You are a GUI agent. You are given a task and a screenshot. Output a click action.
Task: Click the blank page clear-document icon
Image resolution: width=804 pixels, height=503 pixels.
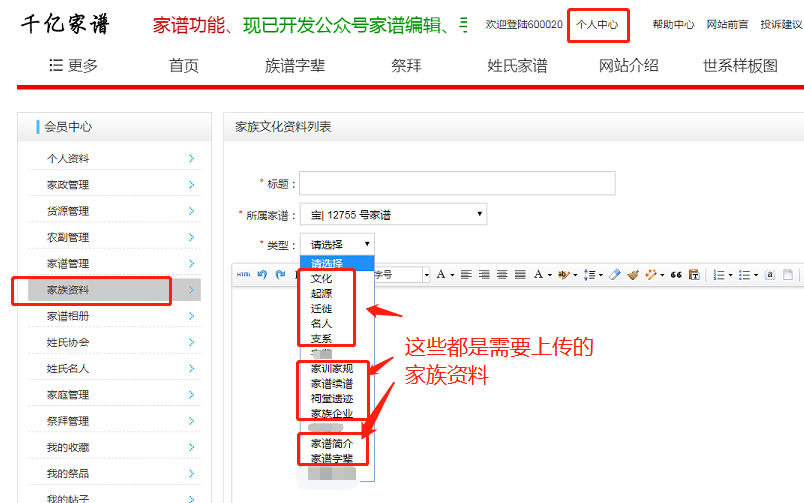(788, 275)
